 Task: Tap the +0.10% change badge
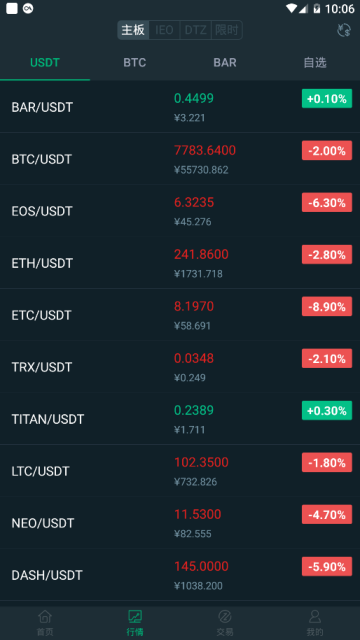[x=327, y=98]
